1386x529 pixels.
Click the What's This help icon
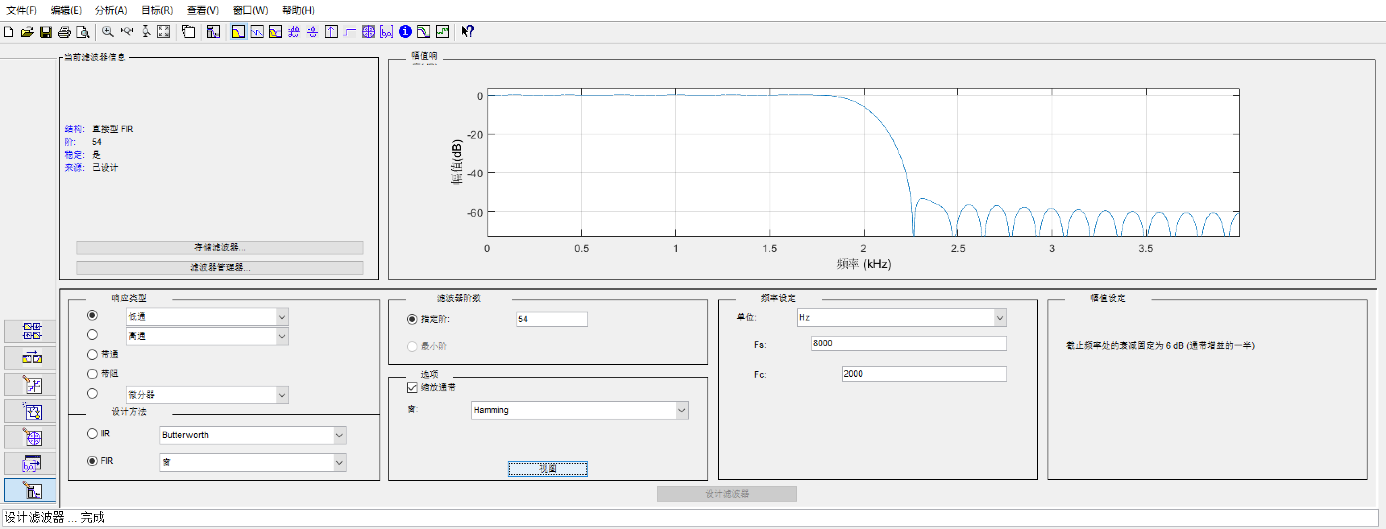467,32
